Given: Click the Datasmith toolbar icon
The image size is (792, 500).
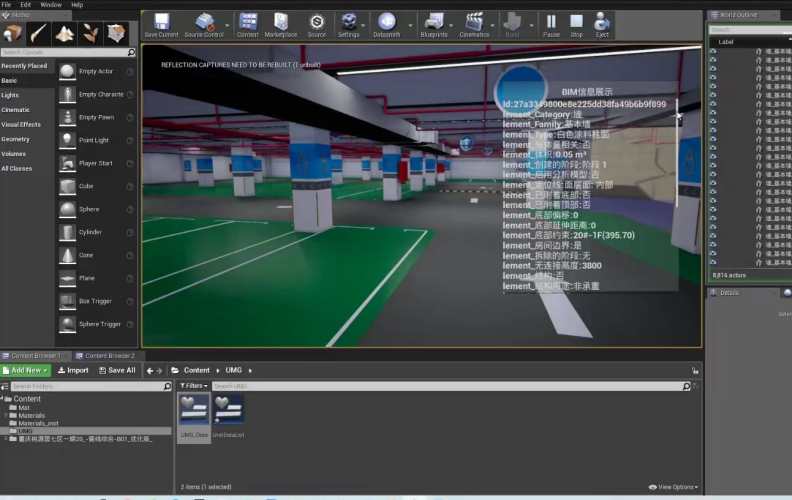Looking at the screenshot, I should tap(386, 25).
